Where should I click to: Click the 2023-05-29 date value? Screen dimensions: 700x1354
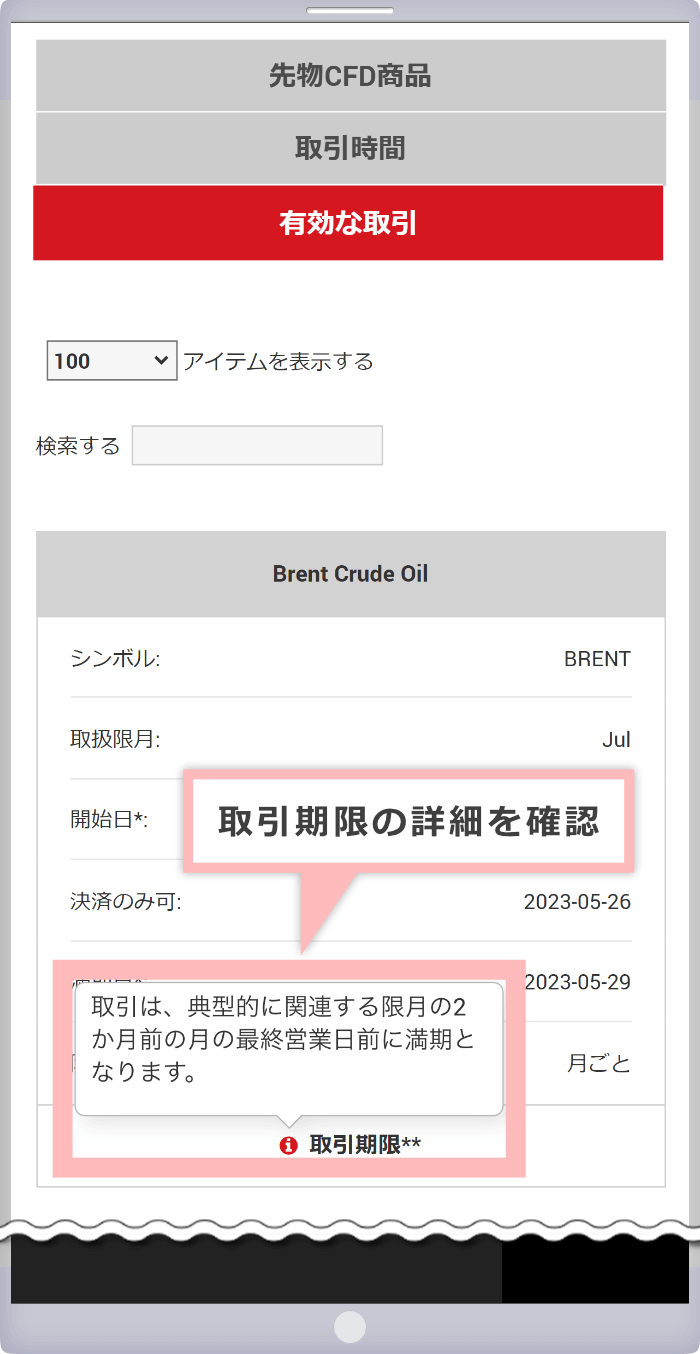577,982
